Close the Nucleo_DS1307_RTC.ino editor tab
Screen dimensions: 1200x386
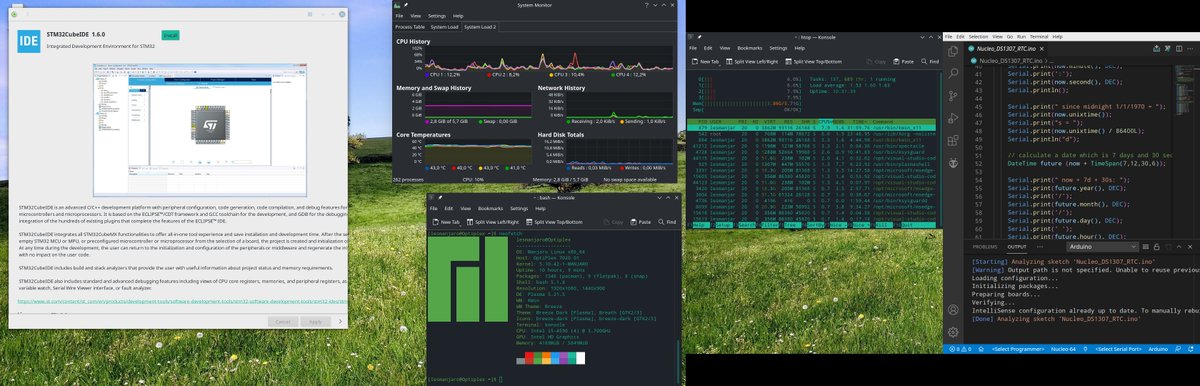click(1042, 49)
